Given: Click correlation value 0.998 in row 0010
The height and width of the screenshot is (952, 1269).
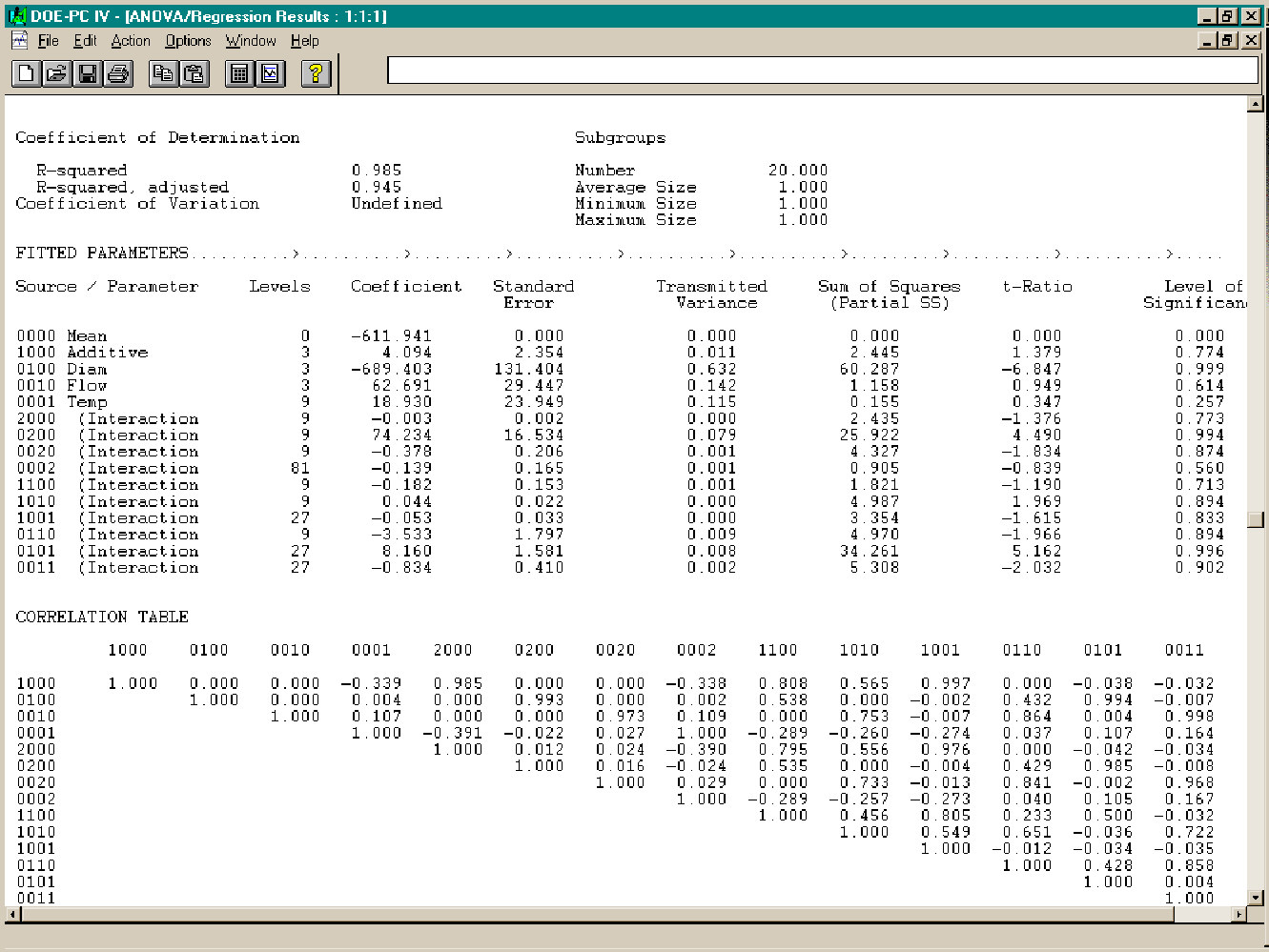Looking at the screenshot, I should pos(1190,716).
